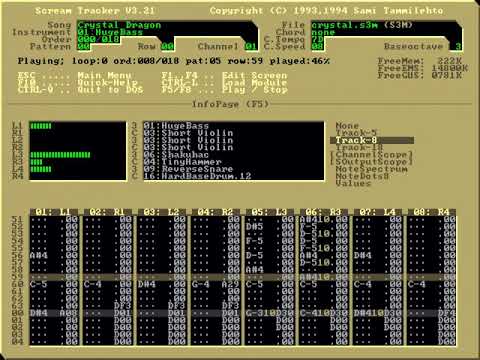Choose NoteSpectrum view option
Image resolution: width=480 pixels, height=360 pixels.
pos(371,169)
